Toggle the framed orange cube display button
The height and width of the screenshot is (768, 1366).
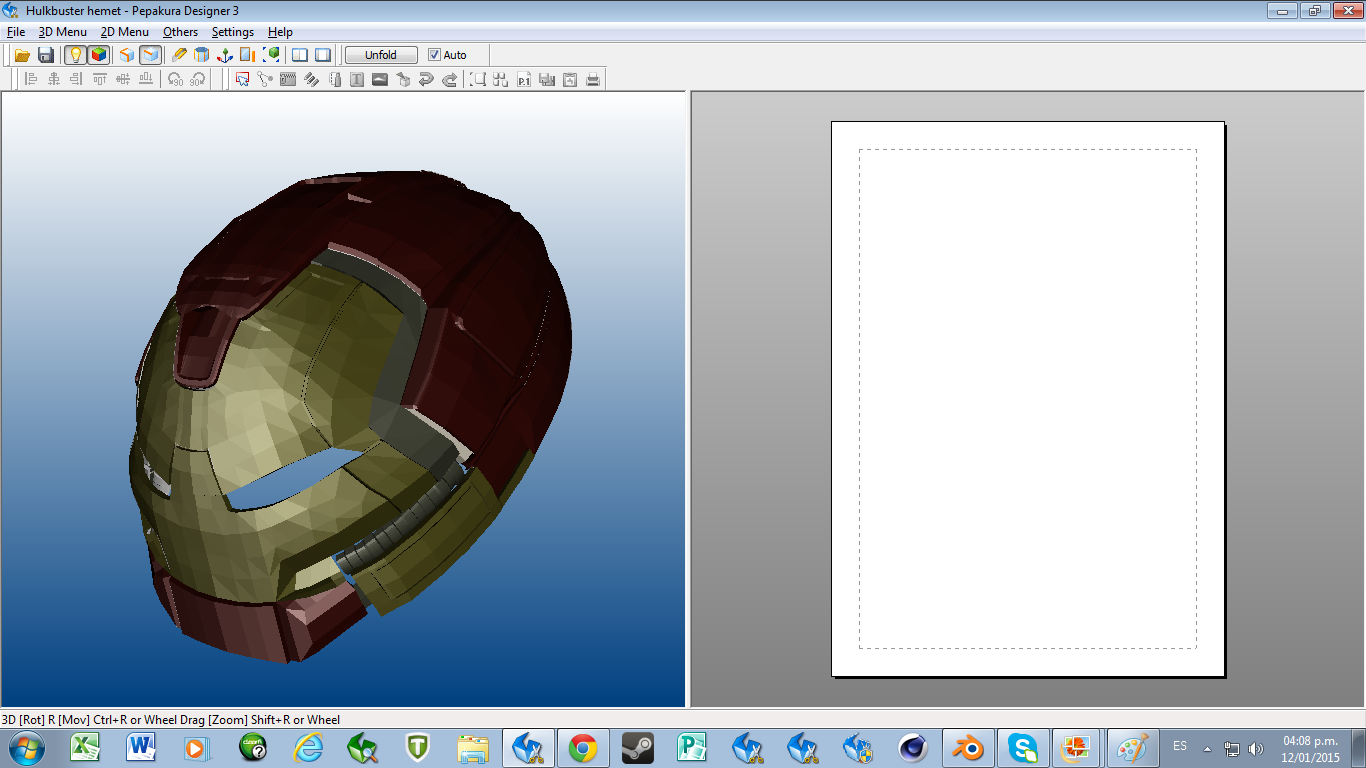click(x=150, y=55)
